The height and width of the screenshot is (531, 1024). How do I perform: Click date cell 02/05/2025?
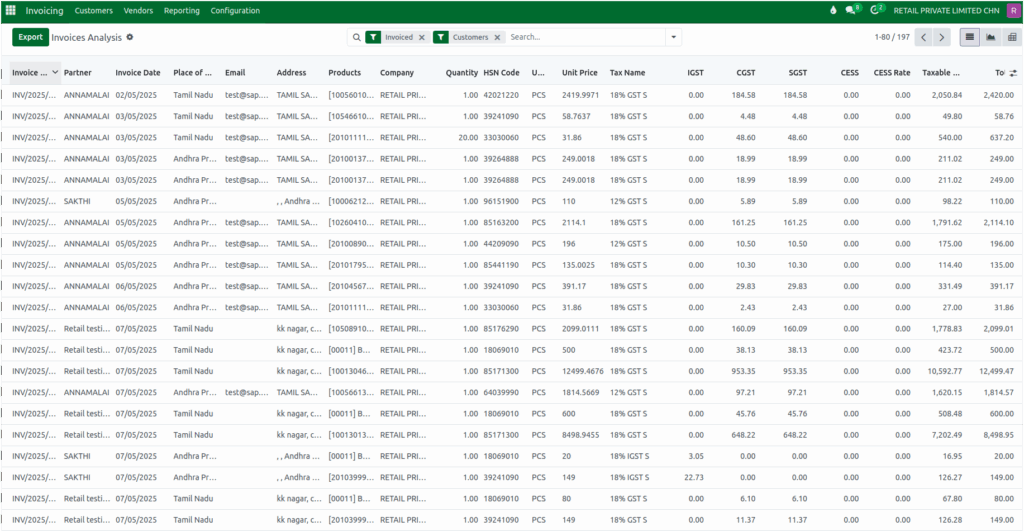[136, 95]
